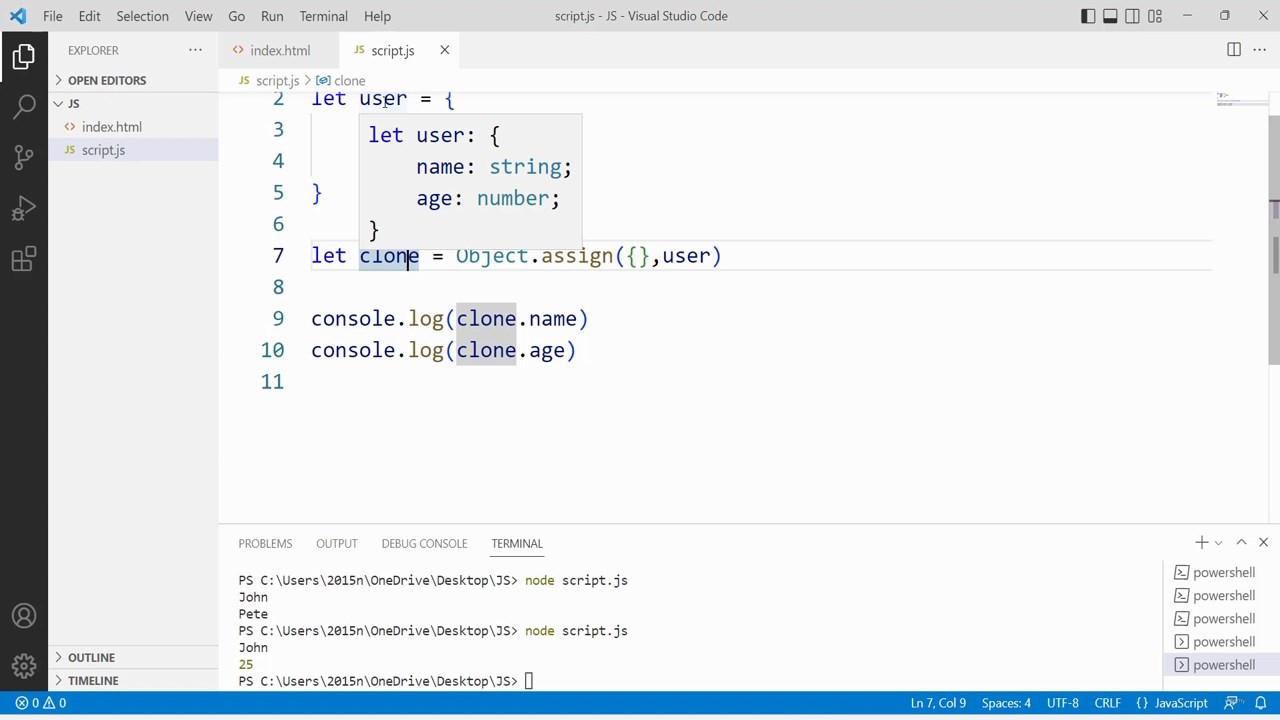
Task: Open Run and Debug view
Action: click(x=24, y=209)
